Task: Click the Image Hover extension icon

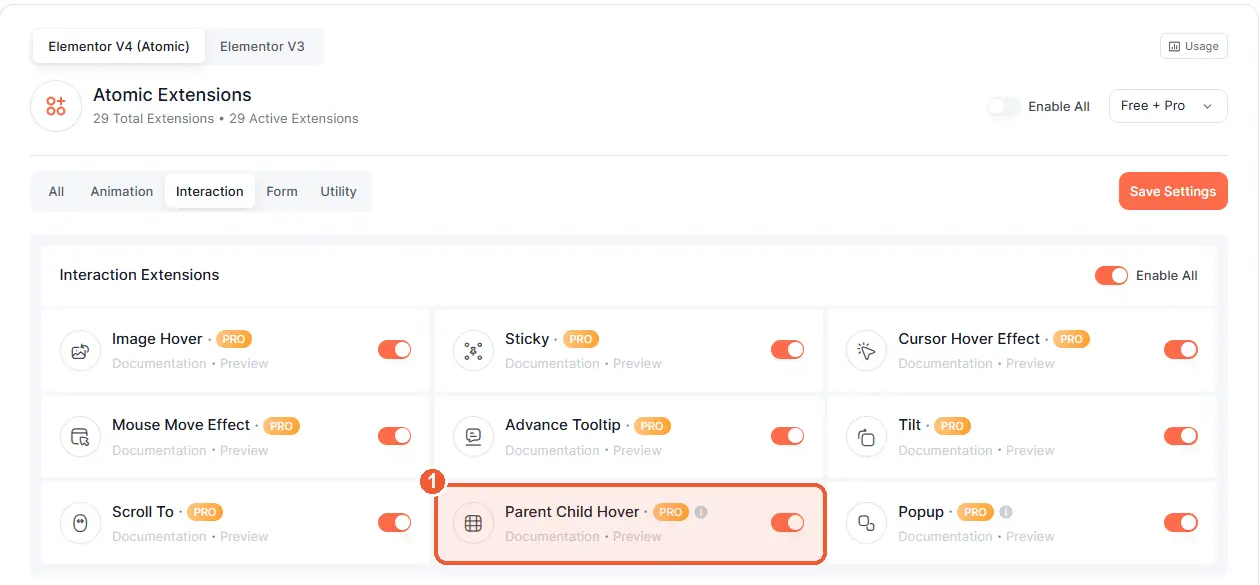Action: pos(80,351)
